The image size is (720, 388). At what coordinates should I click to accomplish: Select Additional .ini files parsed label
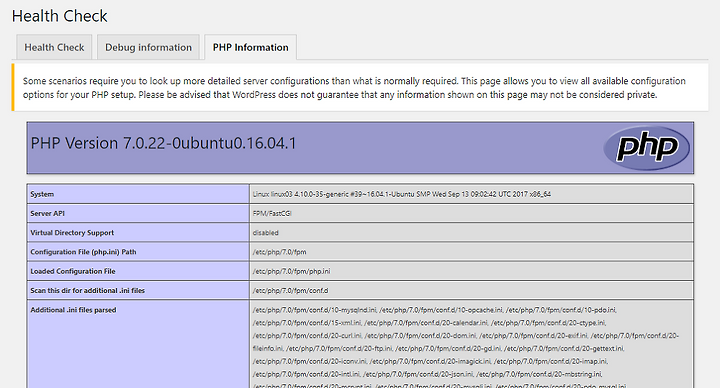[73, 310]
